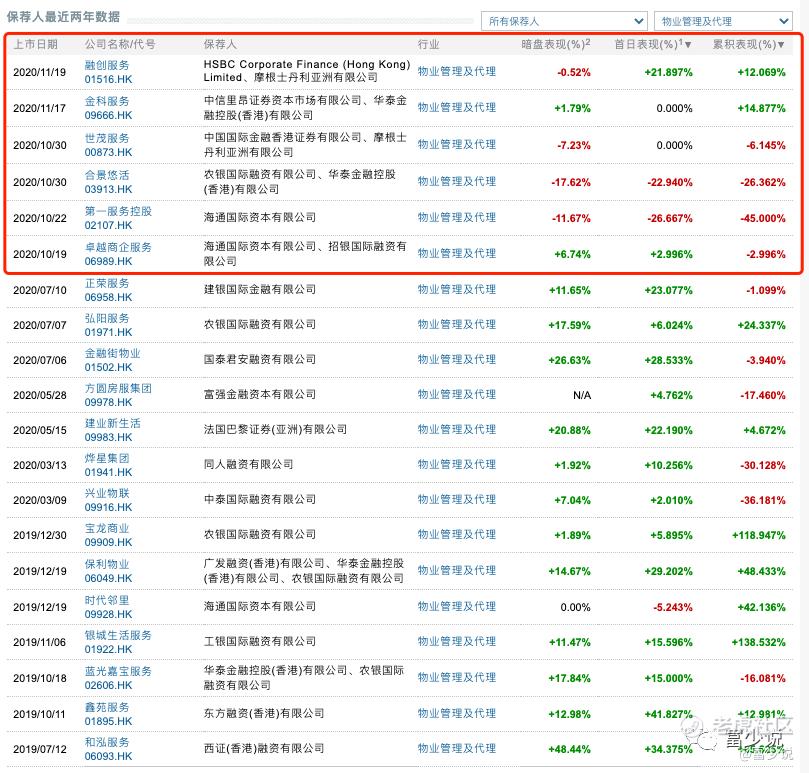Open stock code 06093.HK

pos(108,756)
